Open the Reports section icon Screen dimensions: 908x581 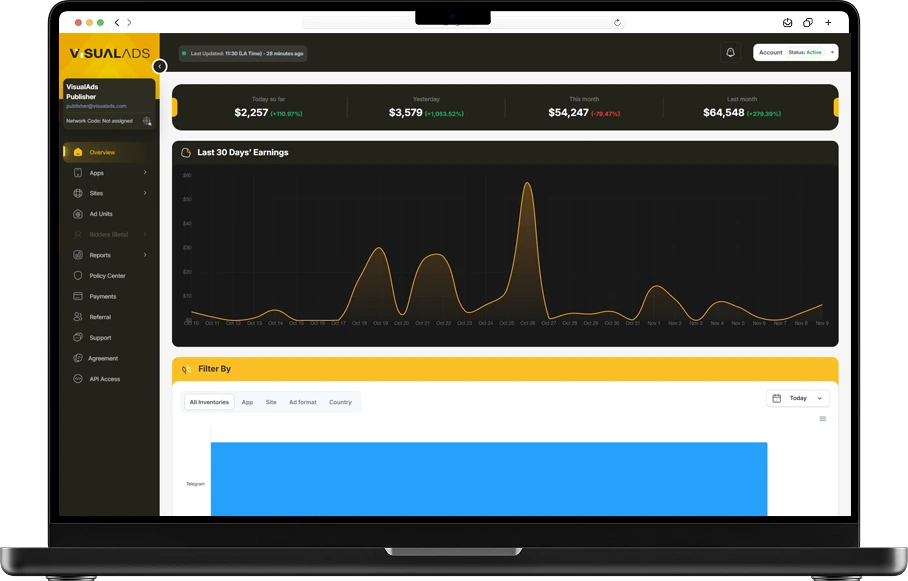tap(80, 255)
